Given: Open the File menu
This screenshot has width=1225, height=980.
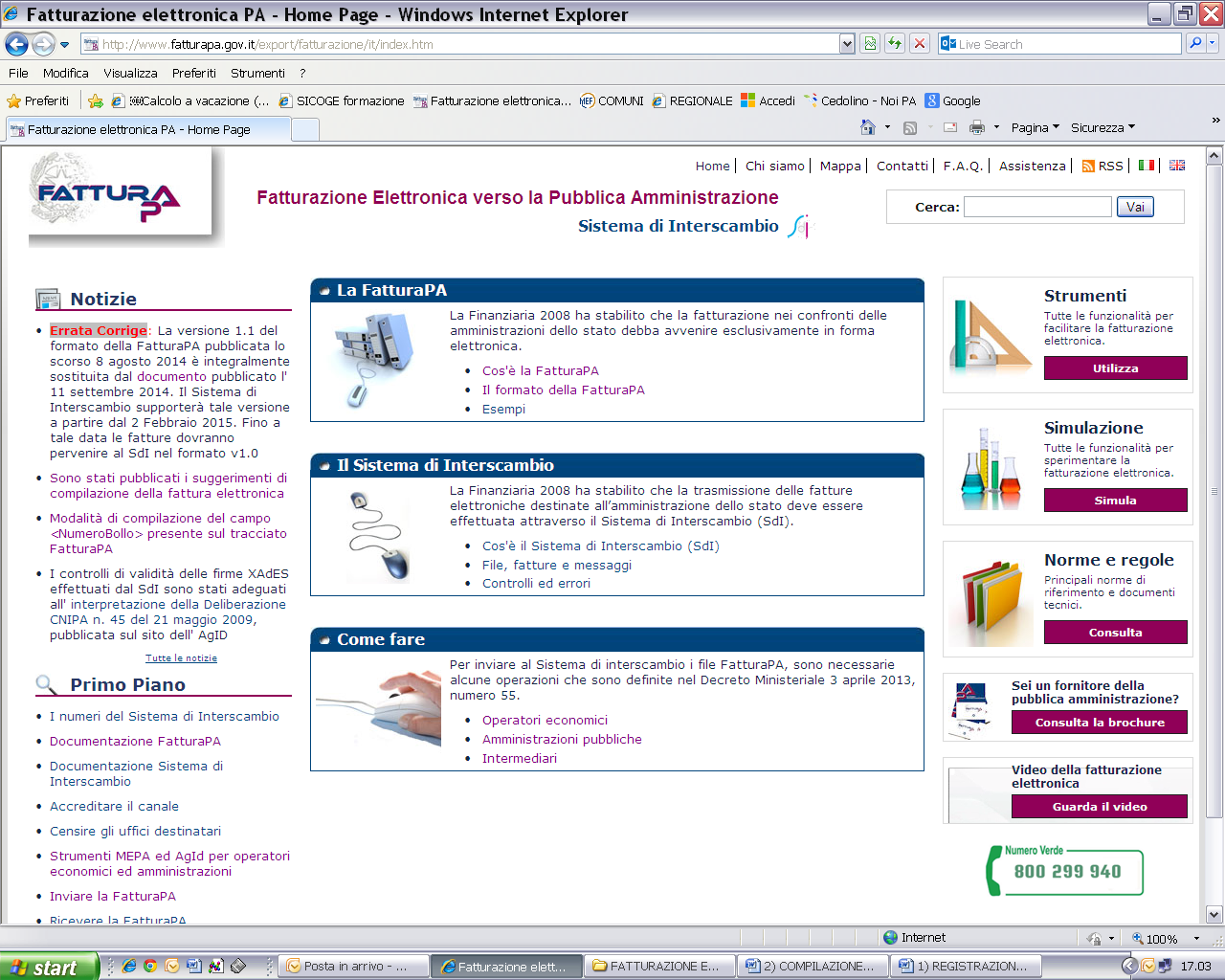Looking at the screenshot, I should pos(18,73).
